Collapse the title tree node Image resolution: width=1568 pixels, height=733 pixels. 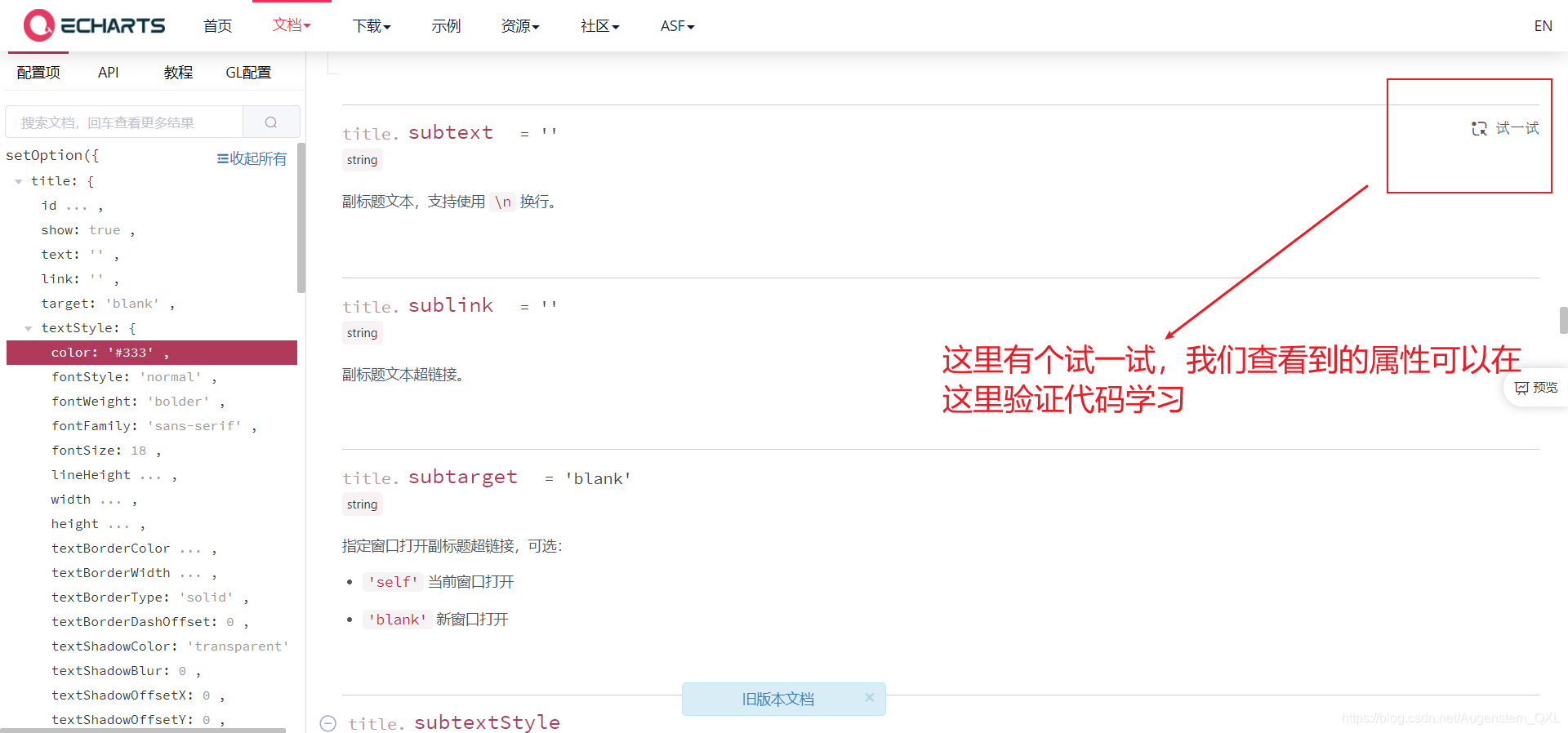18,181
